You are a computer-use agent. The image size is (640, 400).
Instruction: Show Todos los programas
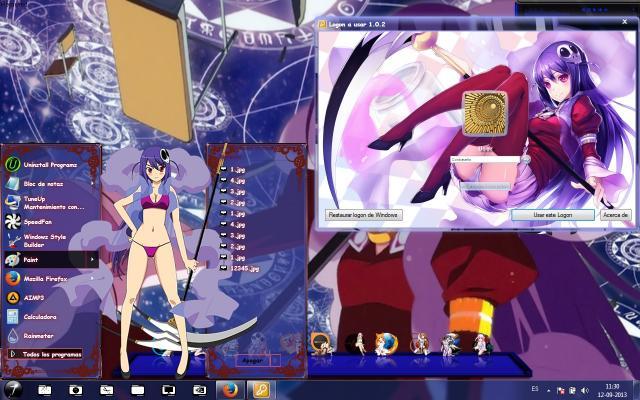[45, 354]
